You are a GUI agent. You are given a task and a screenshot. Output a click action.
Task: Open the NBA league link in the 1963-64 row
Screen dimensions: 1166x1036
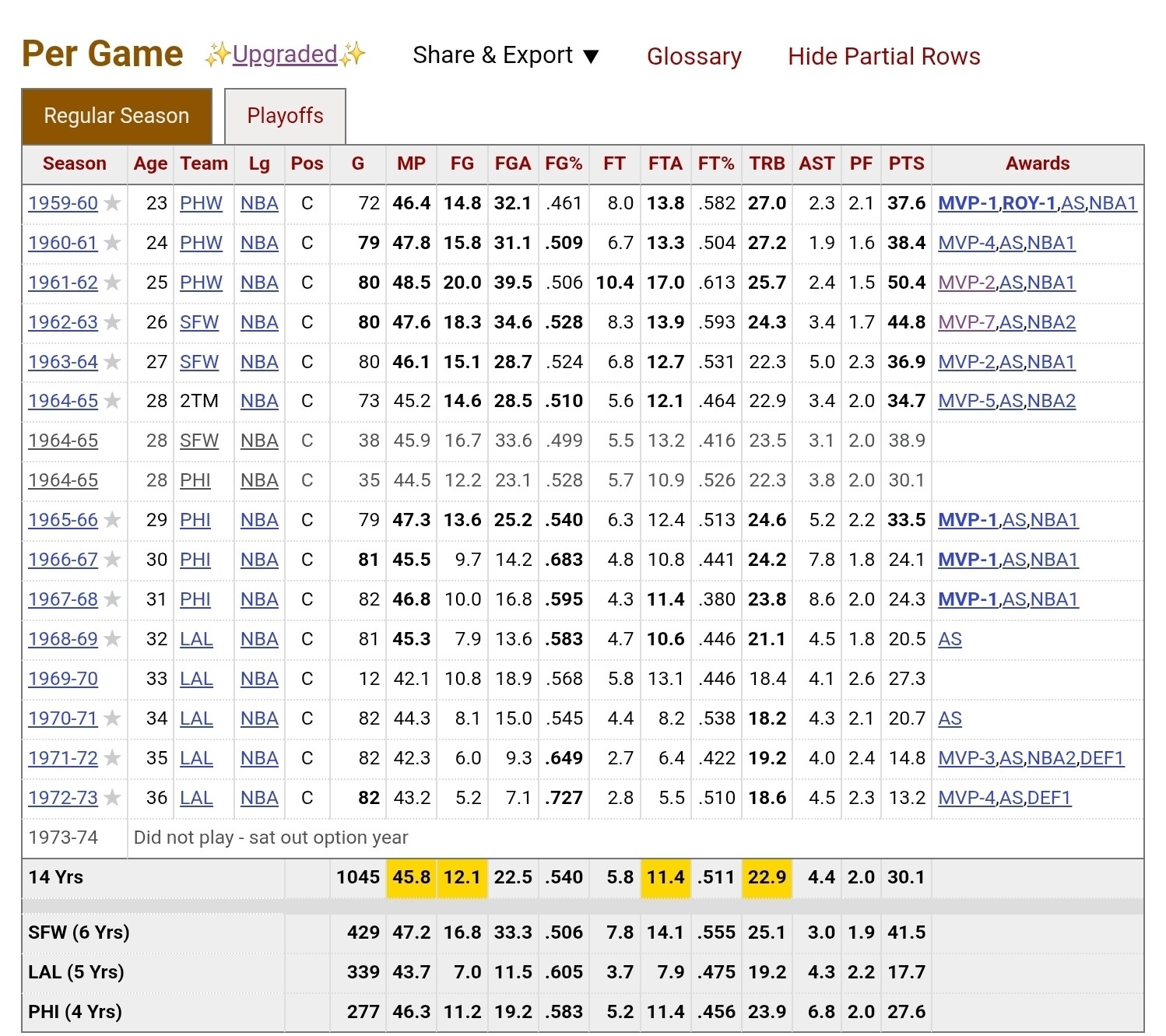[259, 362]
